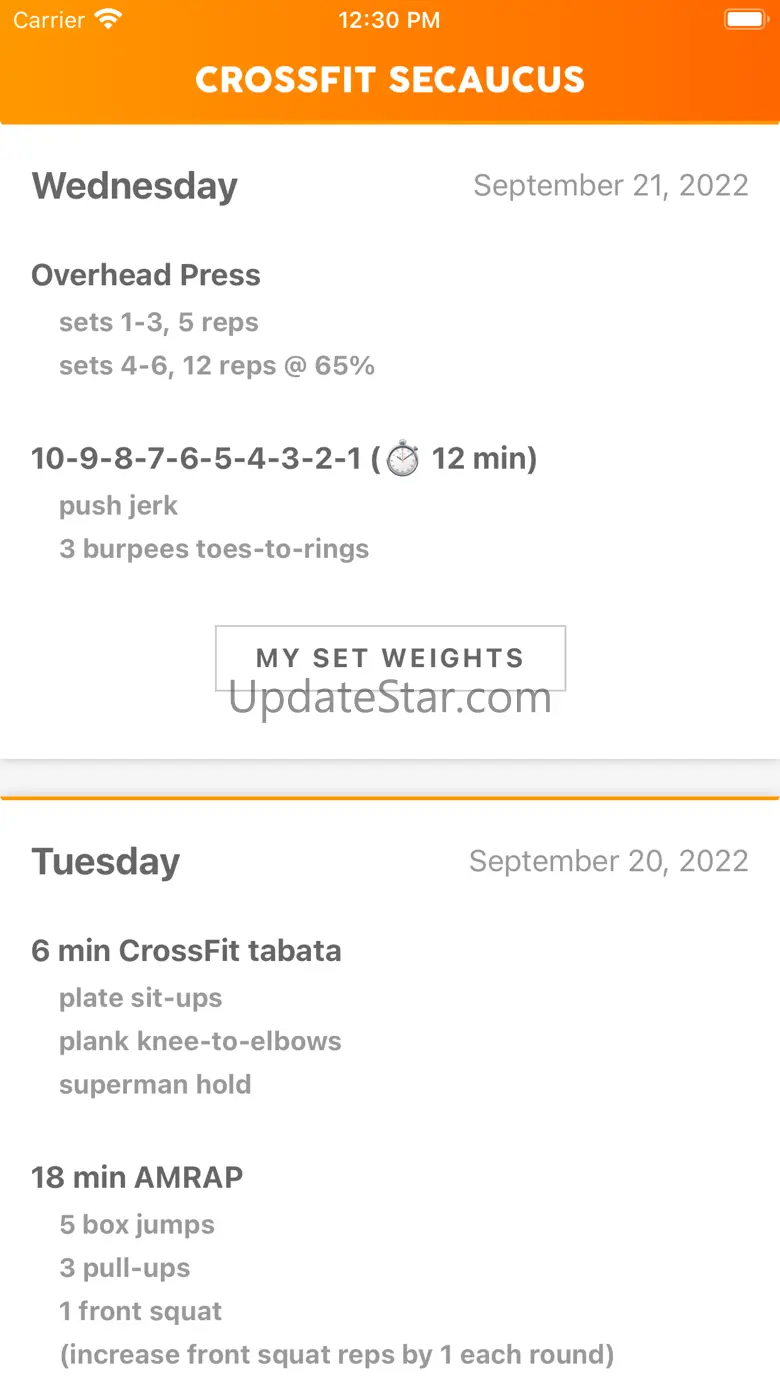Tap the September 20, 2022 date

(608, 862)
